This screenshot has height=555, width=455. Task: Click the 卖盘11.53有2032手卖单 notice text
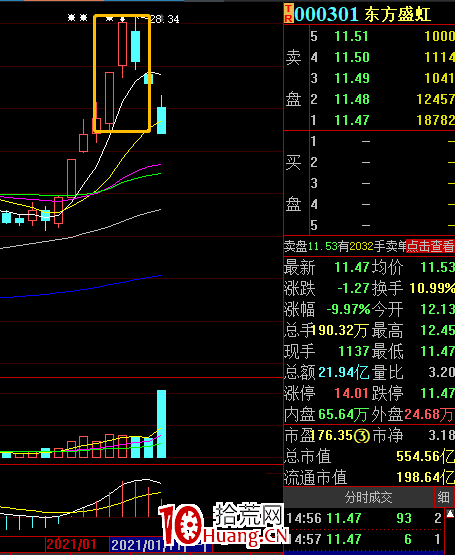pyautogui.click(x=345, y=246)
